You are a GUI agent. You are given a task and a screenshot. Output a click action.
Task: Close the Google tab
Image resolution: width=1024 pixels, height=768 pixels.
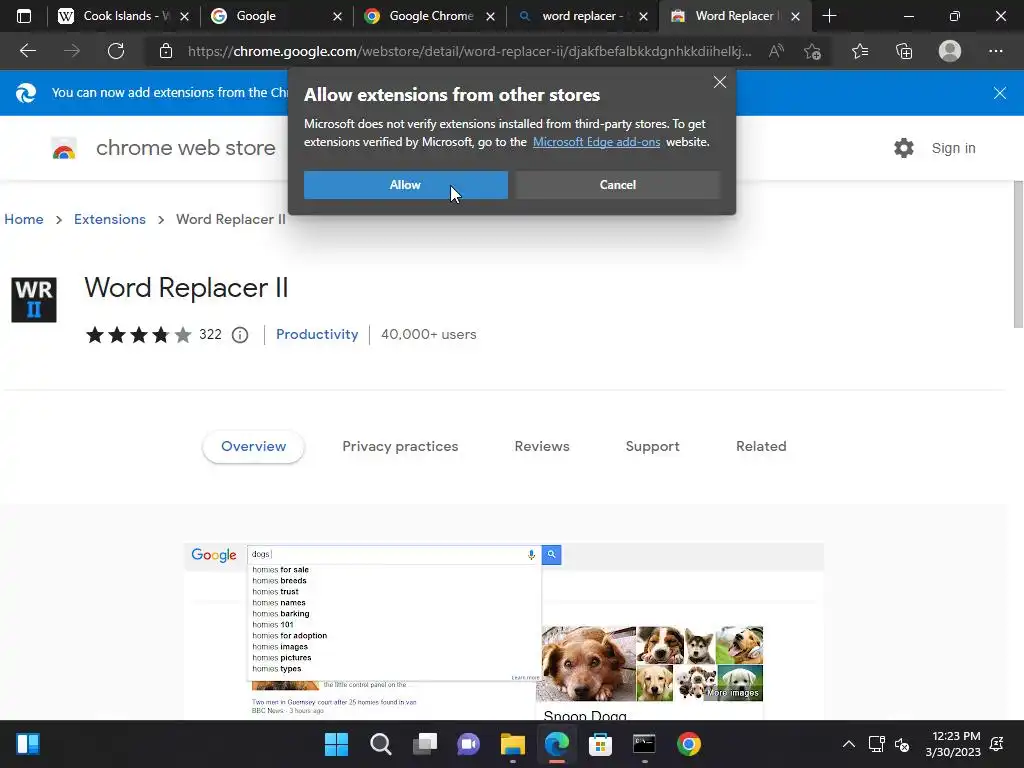pyautogui.click(x=337, y=16)
